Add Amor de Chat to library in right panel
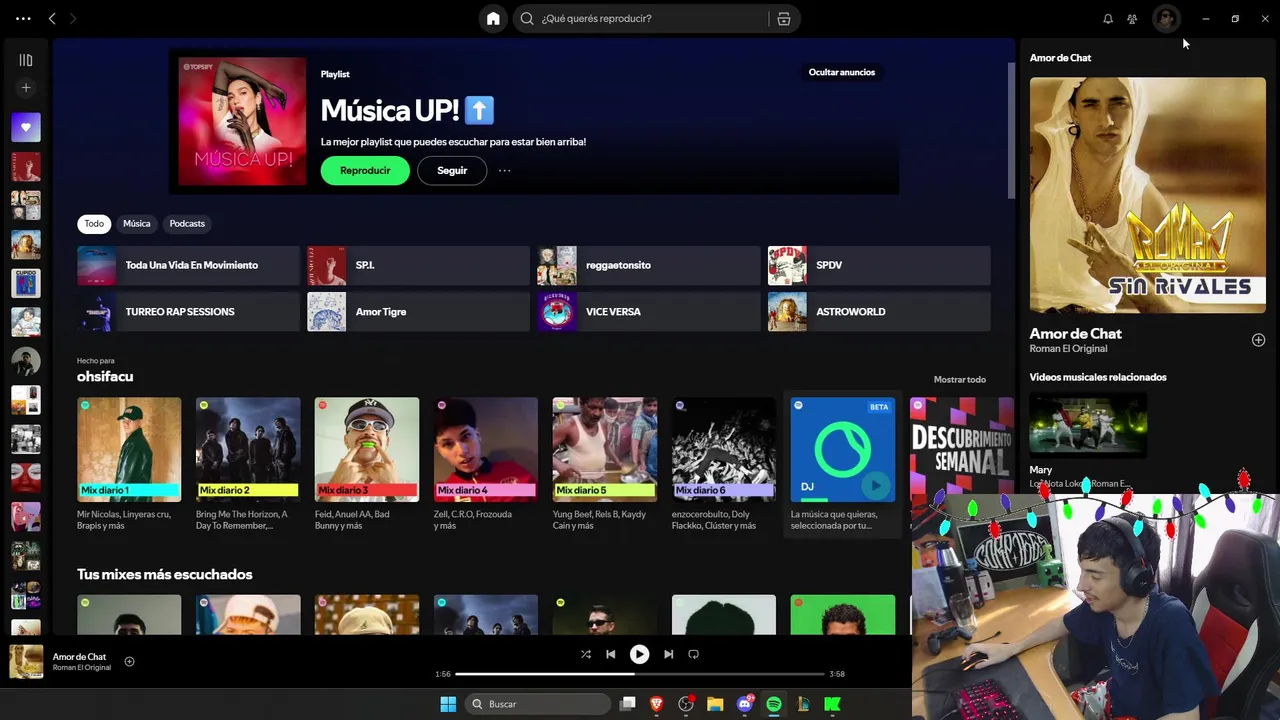Viewport: 1280px width, 720px height. 1258,340
